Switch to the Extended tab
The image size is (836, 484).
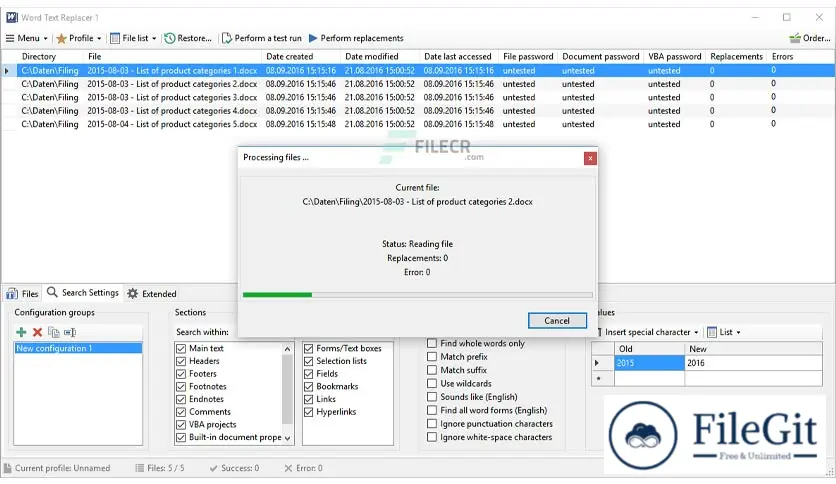point(152,294)
